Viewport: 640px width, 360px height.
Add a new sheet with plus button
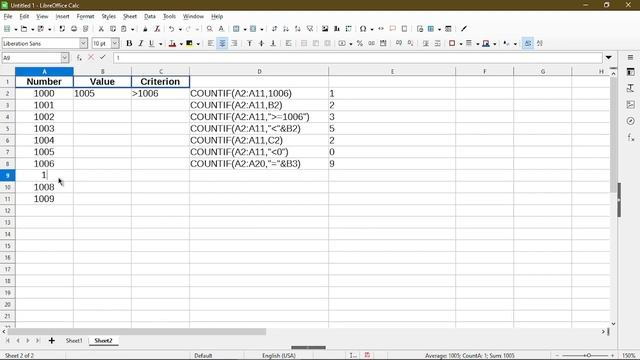pyautogui.click(x=51, y=340)
